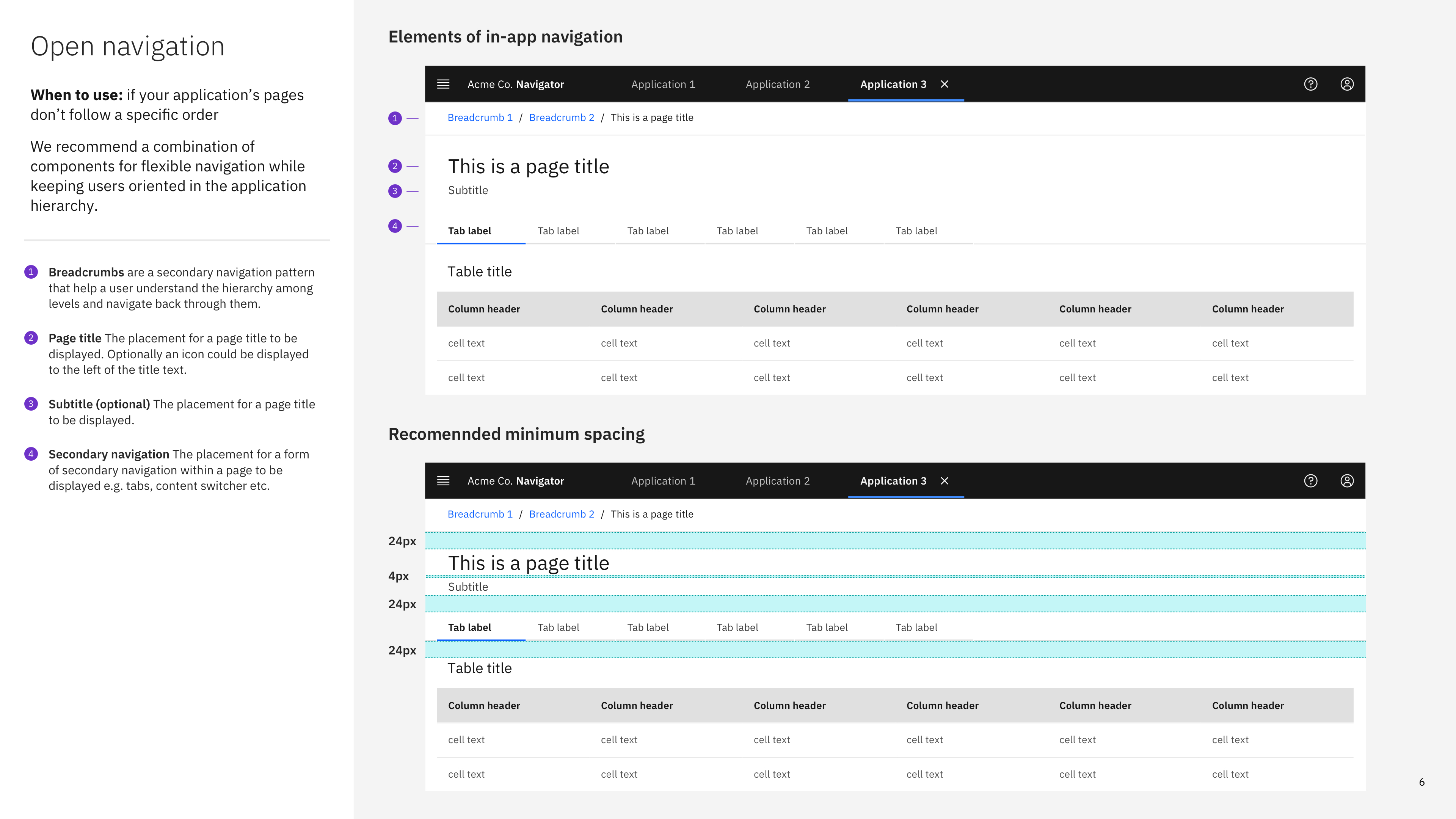Click user avatar icon in bottom header
The height and width of the screenshot is (819, 1456).
[x=1347, y=481]
